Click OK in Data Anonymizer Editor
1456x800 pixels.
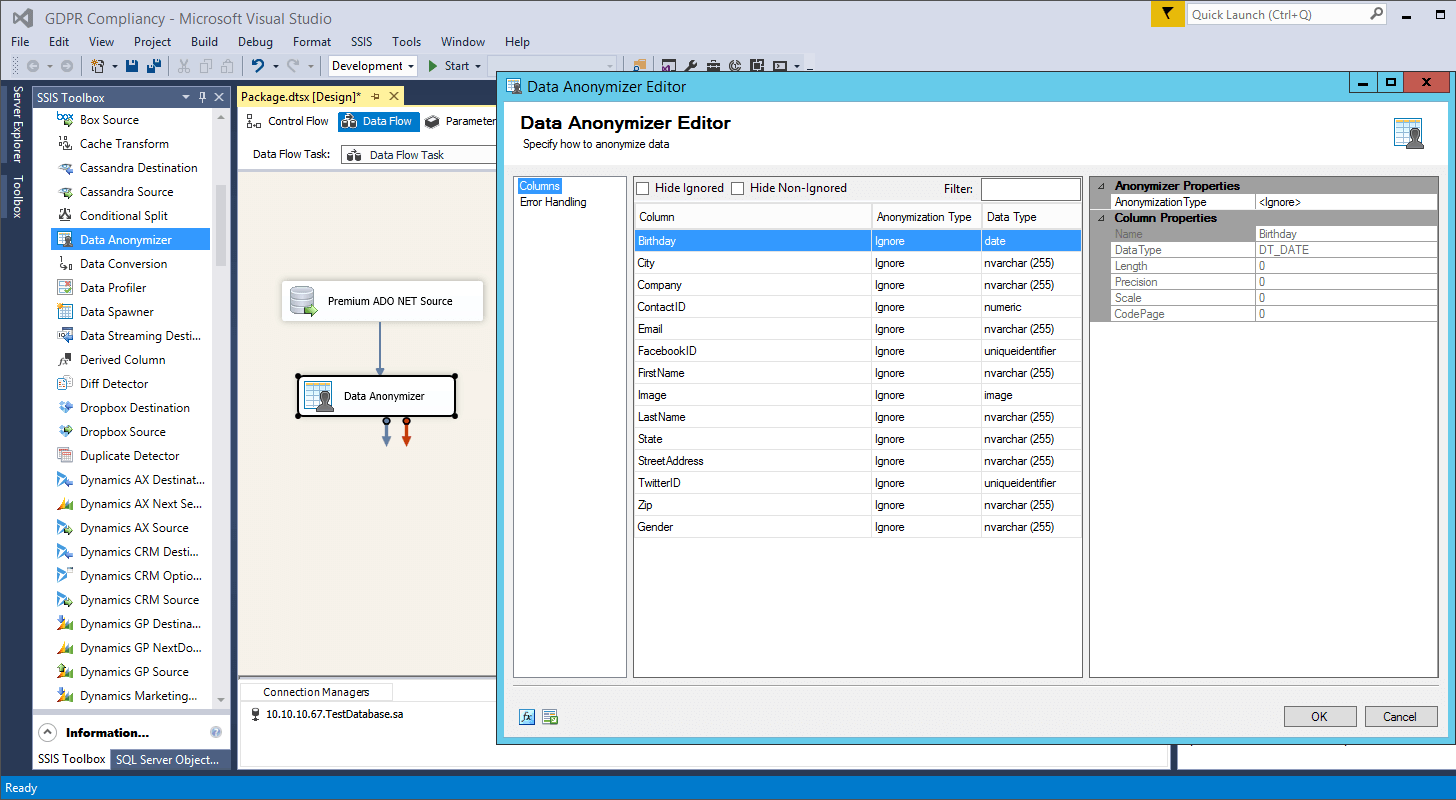coord(1320,716)
